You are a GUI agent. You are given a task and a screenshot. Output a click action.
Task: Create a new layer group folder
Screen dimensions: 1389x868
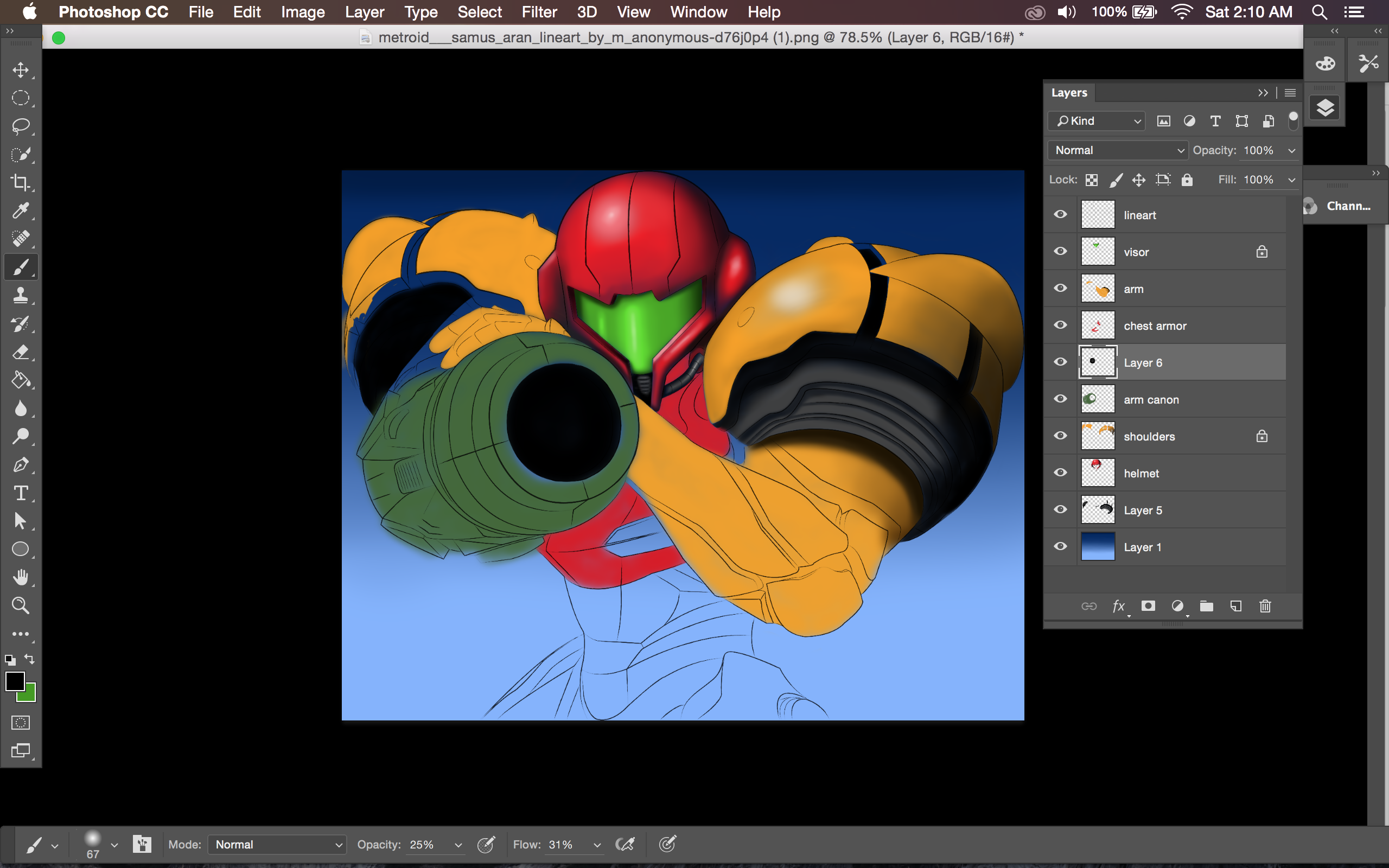click(x=1207, y=606)
